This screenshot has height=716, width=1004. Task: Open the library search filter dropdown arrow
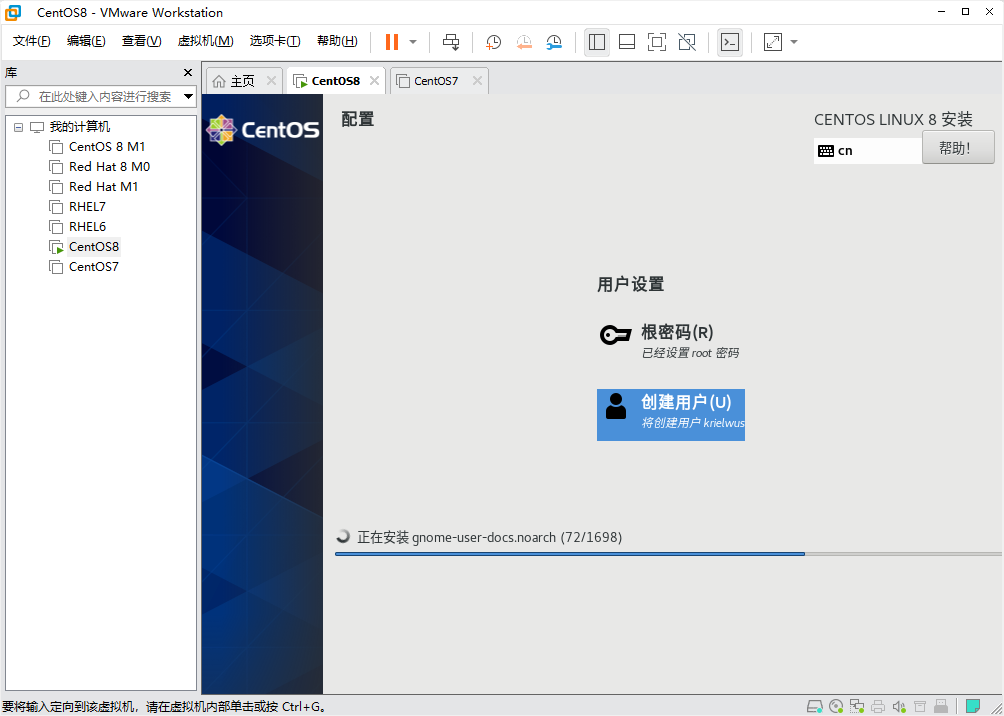click(x=188, y=97)
